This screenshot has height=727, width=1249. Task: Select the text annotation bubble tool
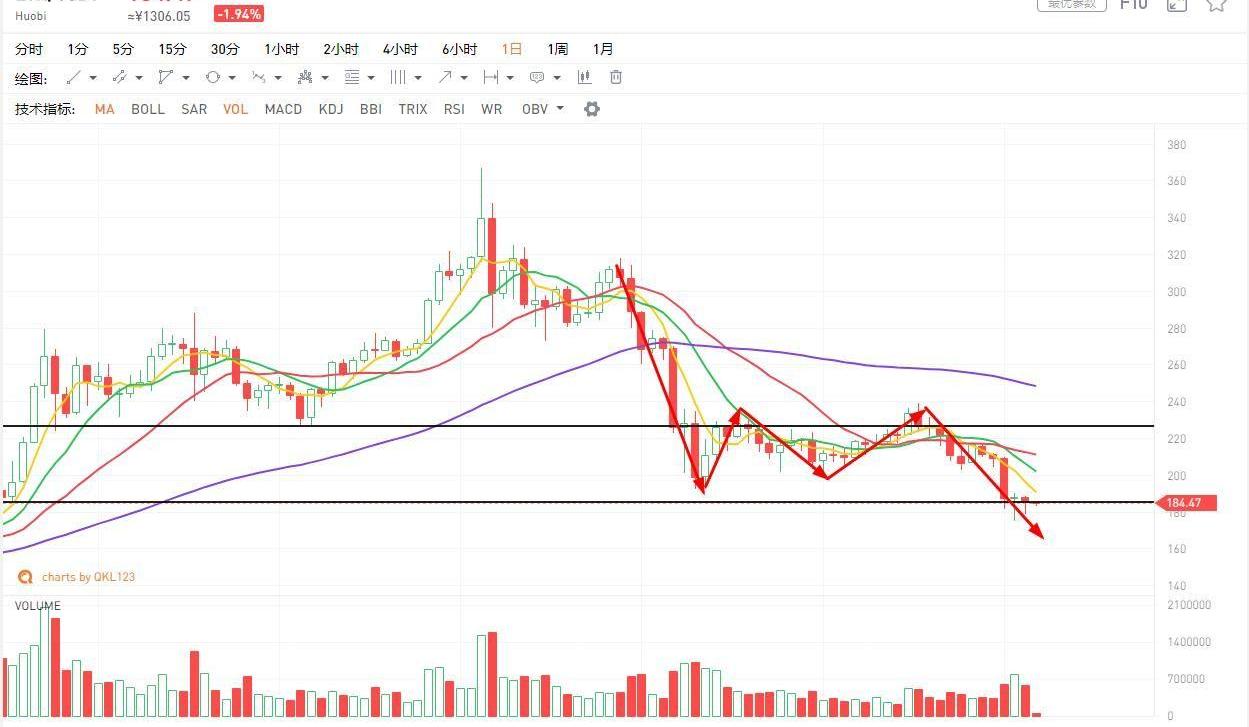pos(537,78)
